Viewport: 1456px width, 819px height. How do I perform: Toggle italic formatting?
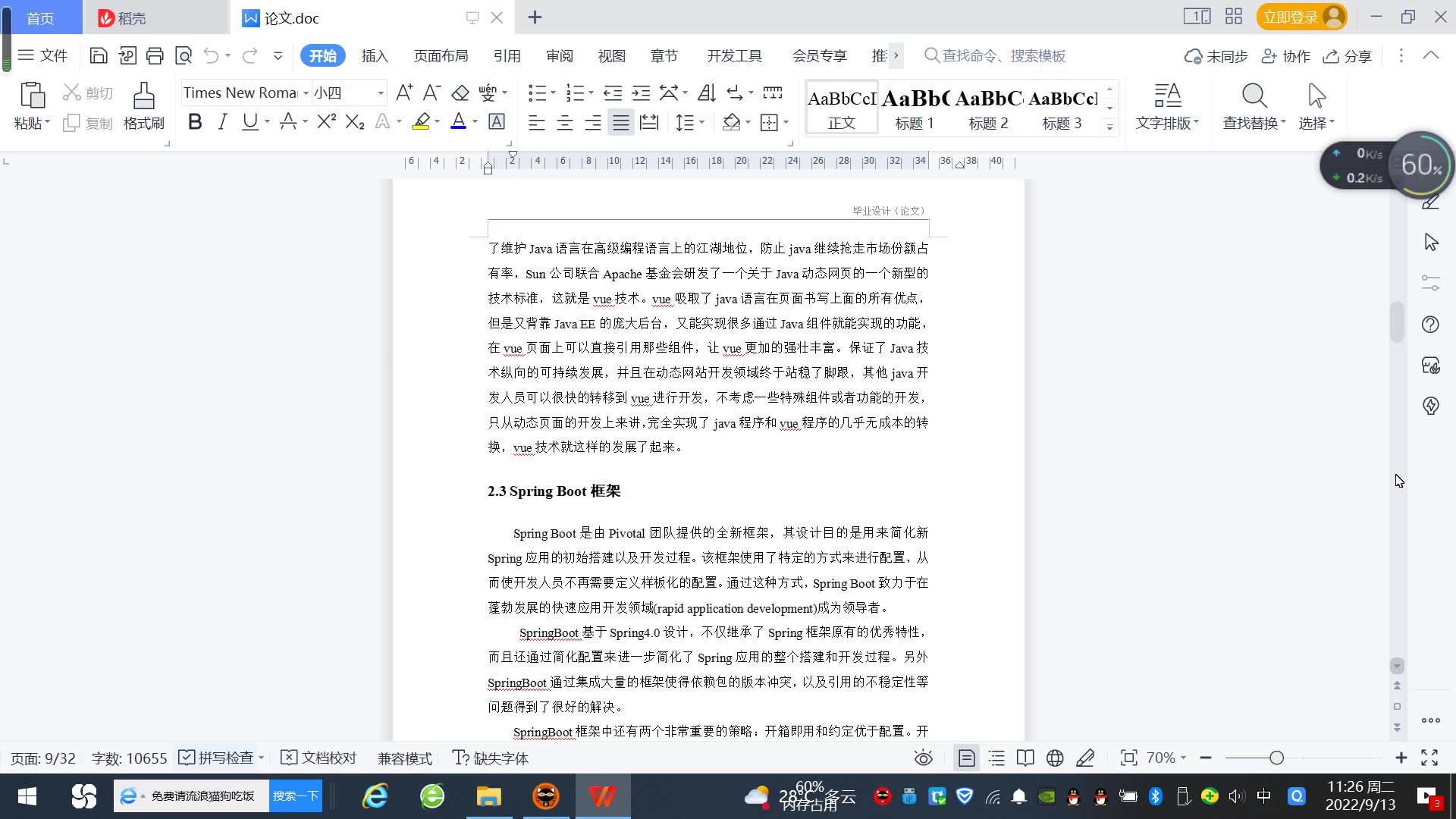point(222,122)
